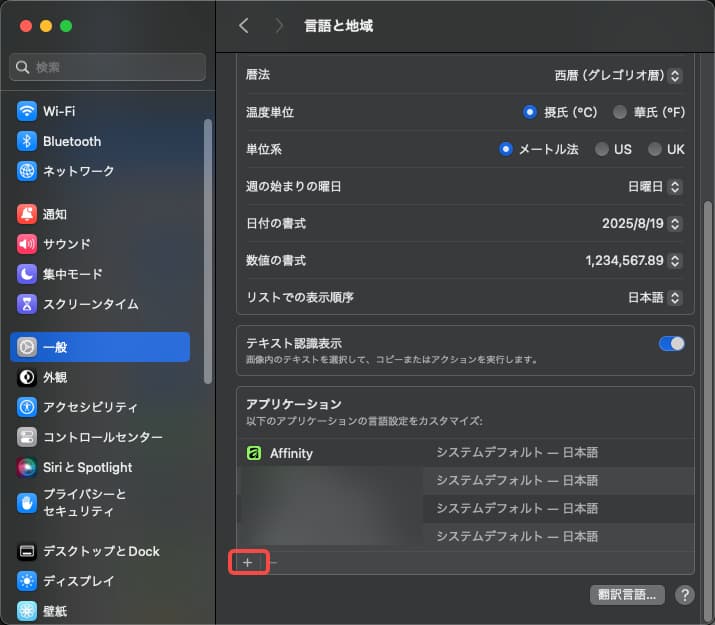715x625 pixels.
Task: Click the サウンド speaker icon
Action: (27, 244)
